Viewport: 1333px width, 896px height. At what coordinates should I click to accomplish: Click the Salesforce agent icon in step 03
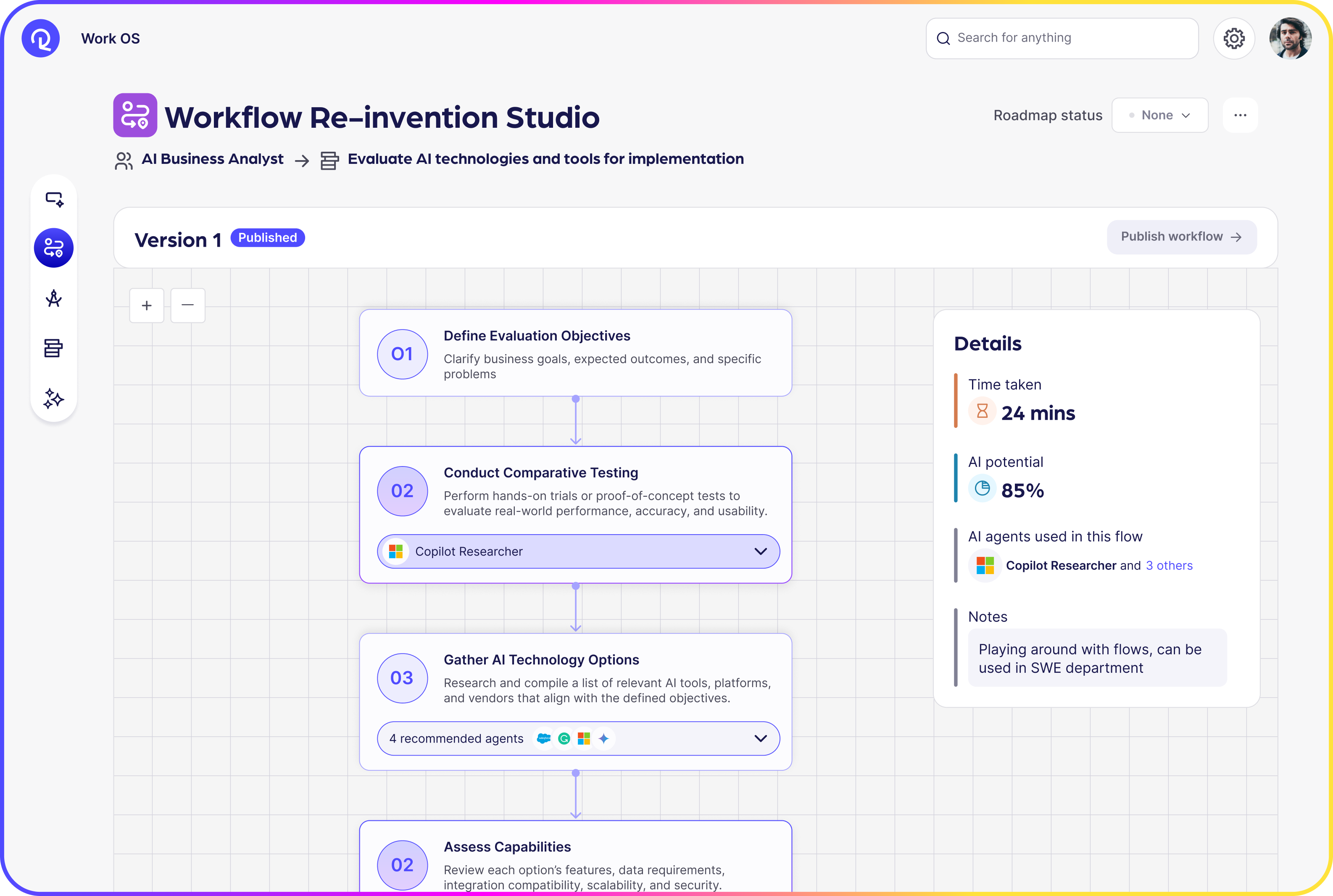point(543,738)
